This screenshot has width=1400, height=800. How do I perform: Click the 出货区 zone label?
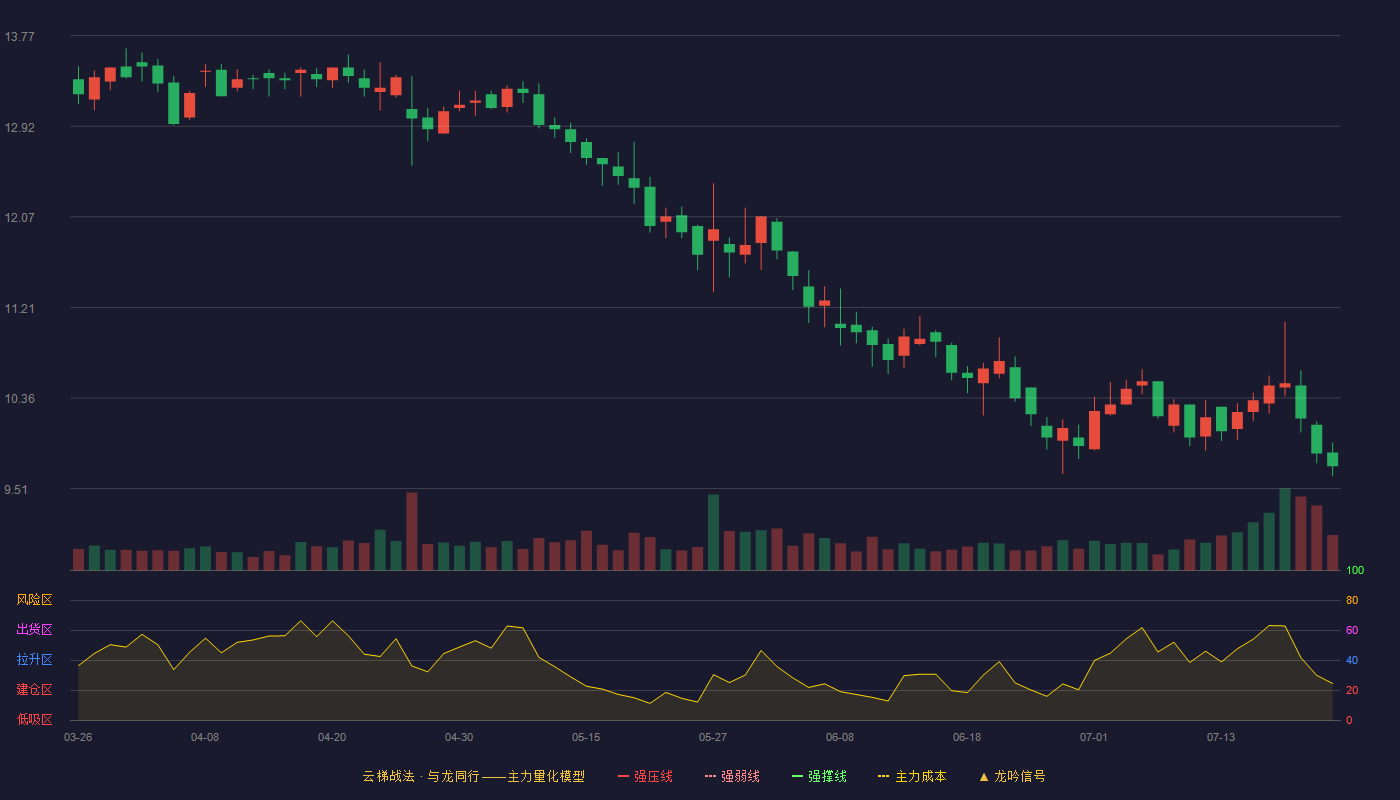(34, 630)
